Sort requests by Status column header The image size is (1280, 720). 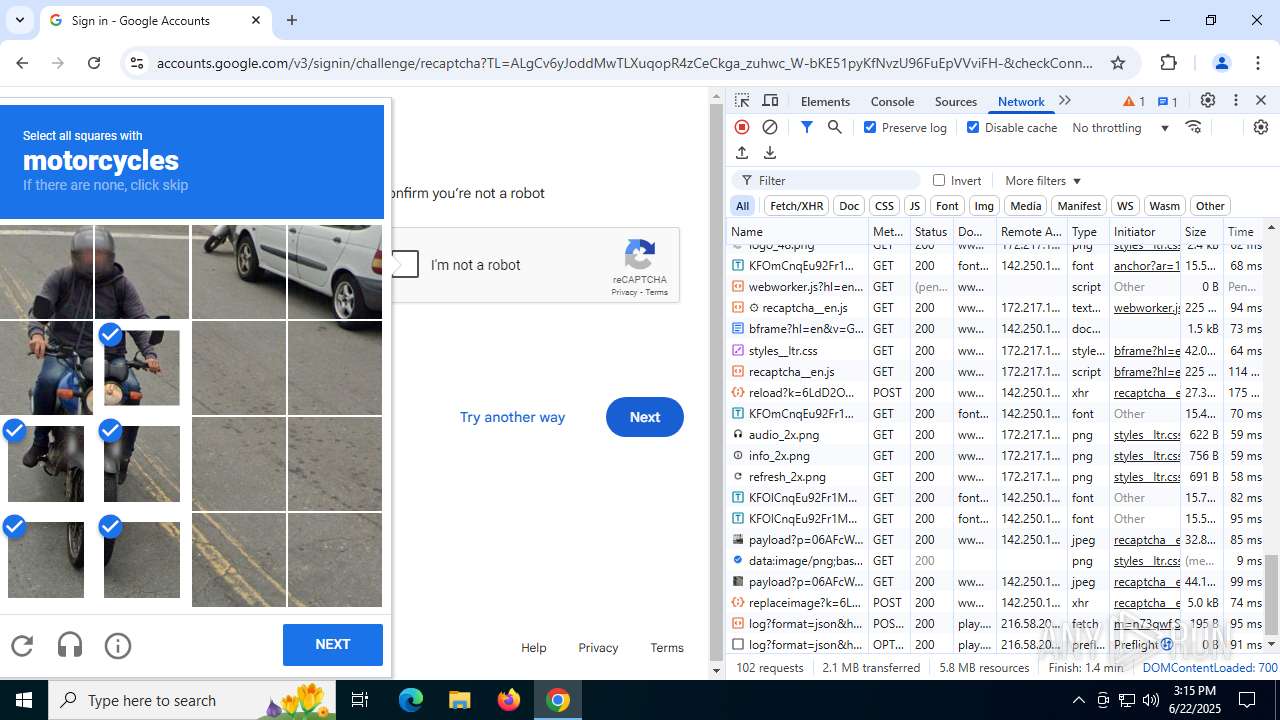pyautogui.click(x=930, y=231)
